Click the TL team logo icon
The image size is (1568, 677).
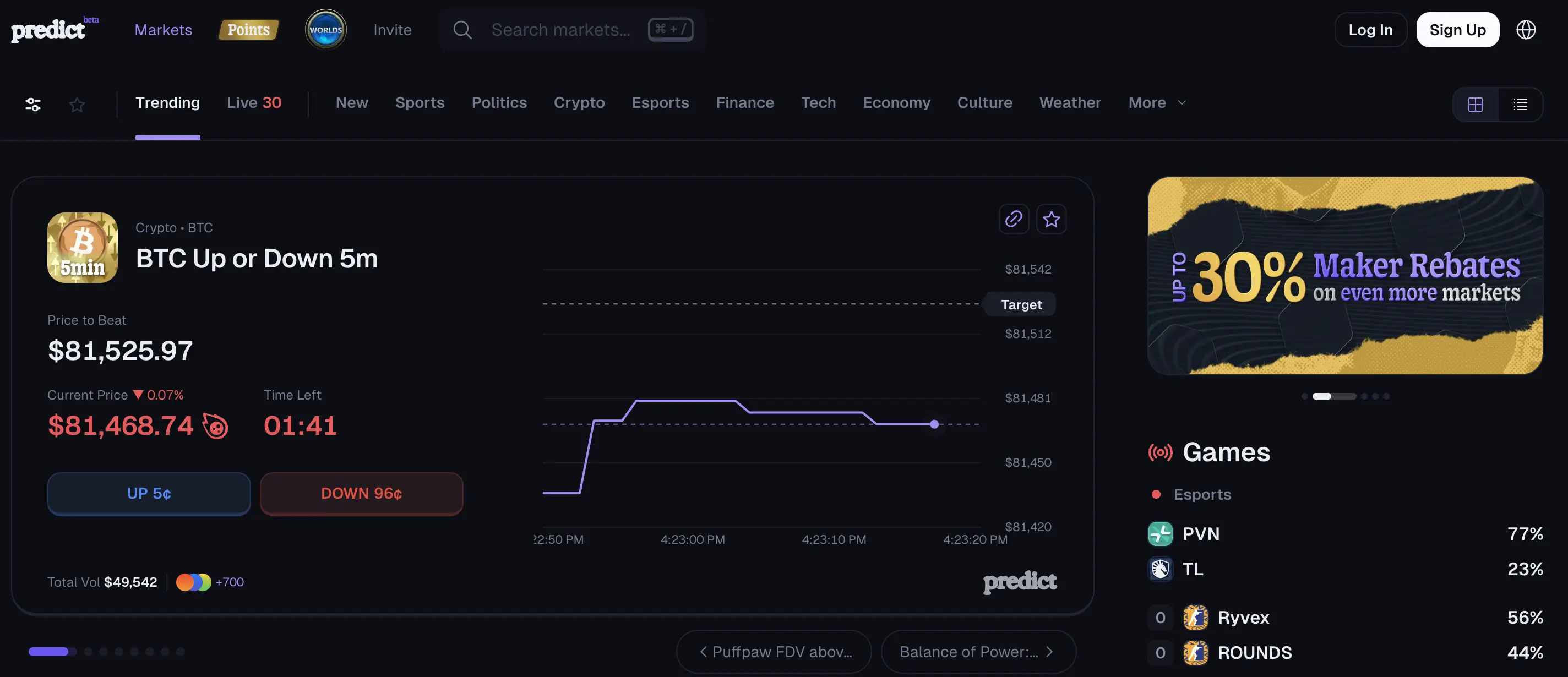pyautogui.click(x=1160, y=569)
